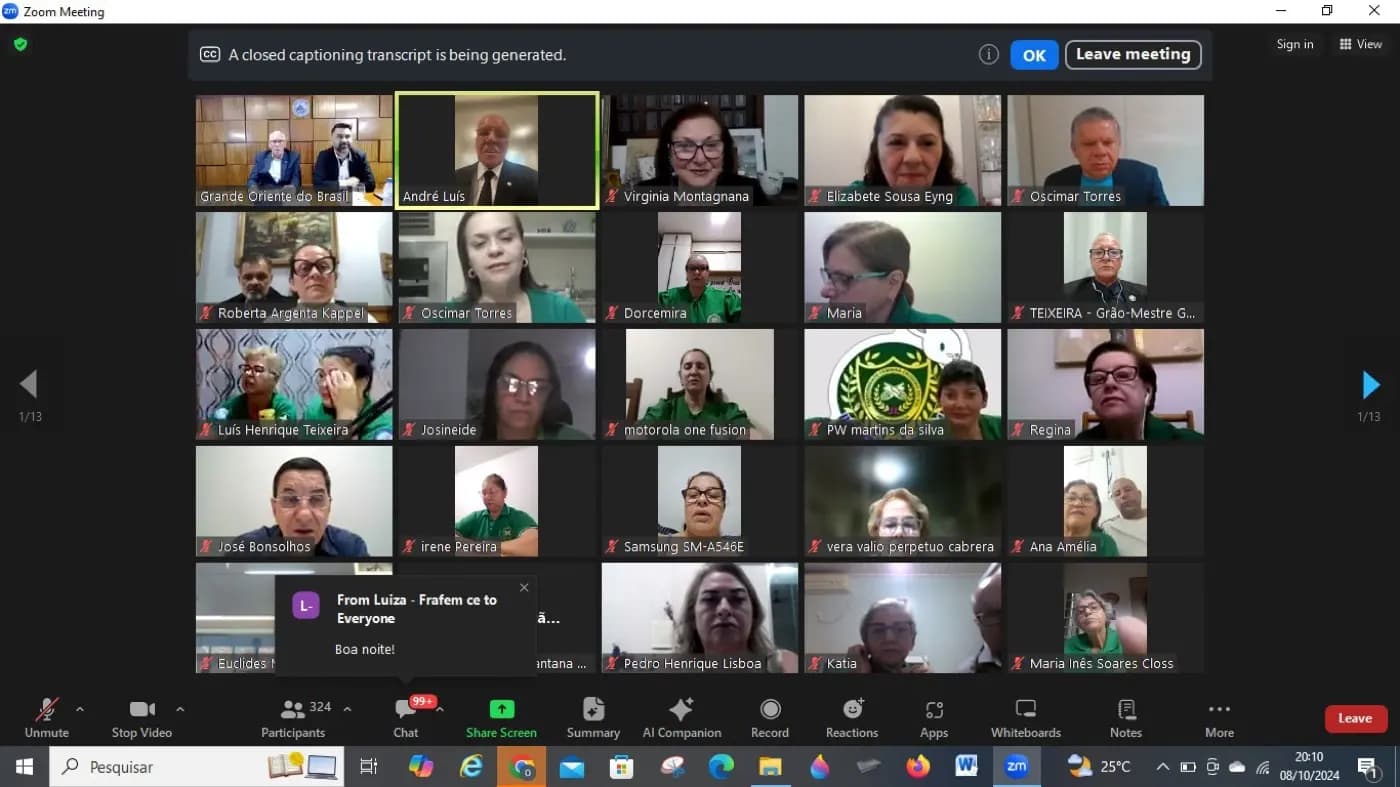The width and height of the screenshot is (1400, 787).
Task: Open Zoom Apps
Action: pyautogui.click(x=934, y=718)
